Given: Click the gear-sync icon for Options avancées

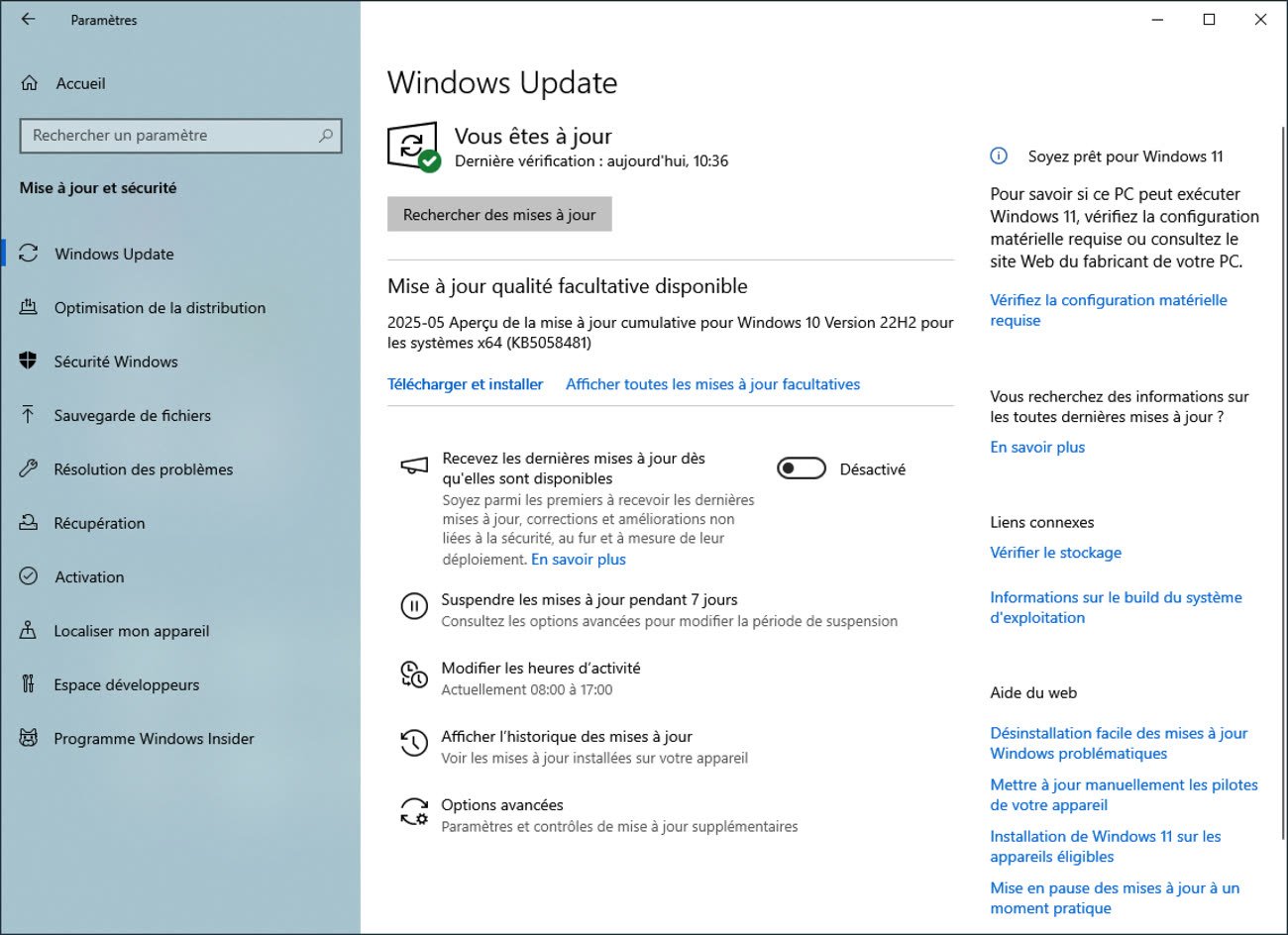Looking at the screenshot, I should click(413, 811).
